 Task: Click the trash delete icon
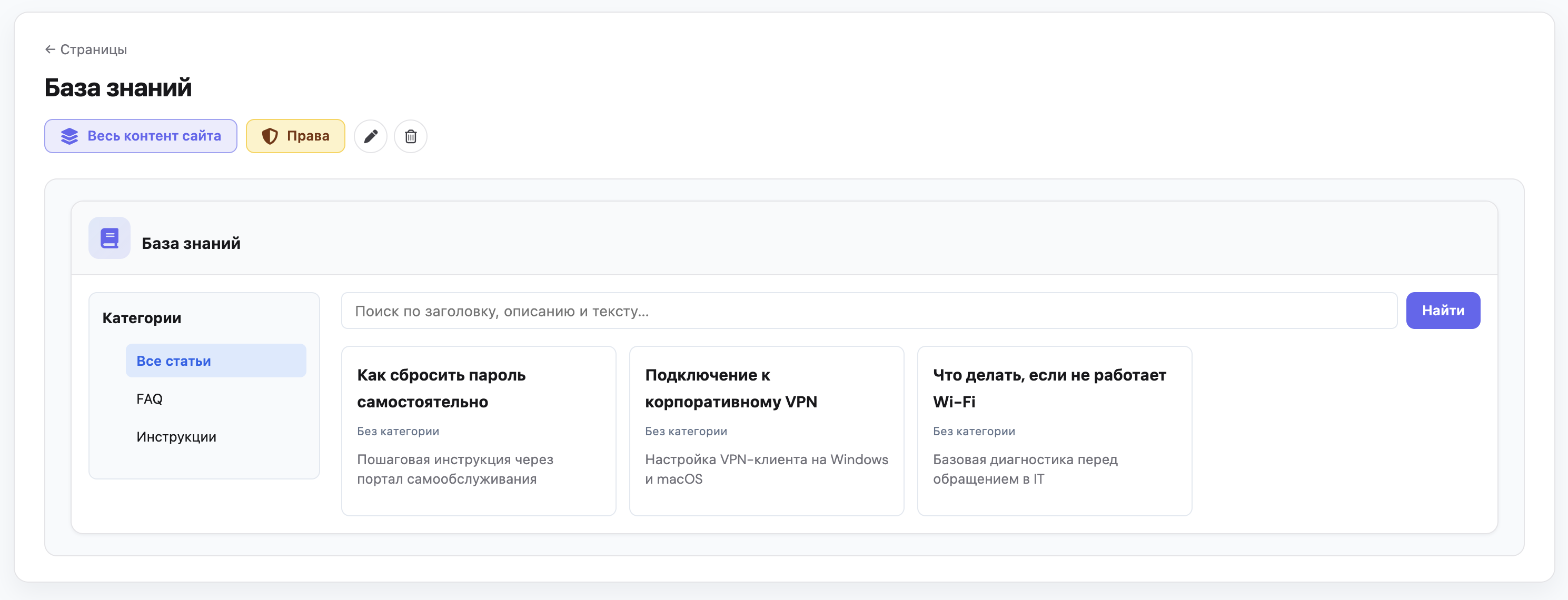411,136
